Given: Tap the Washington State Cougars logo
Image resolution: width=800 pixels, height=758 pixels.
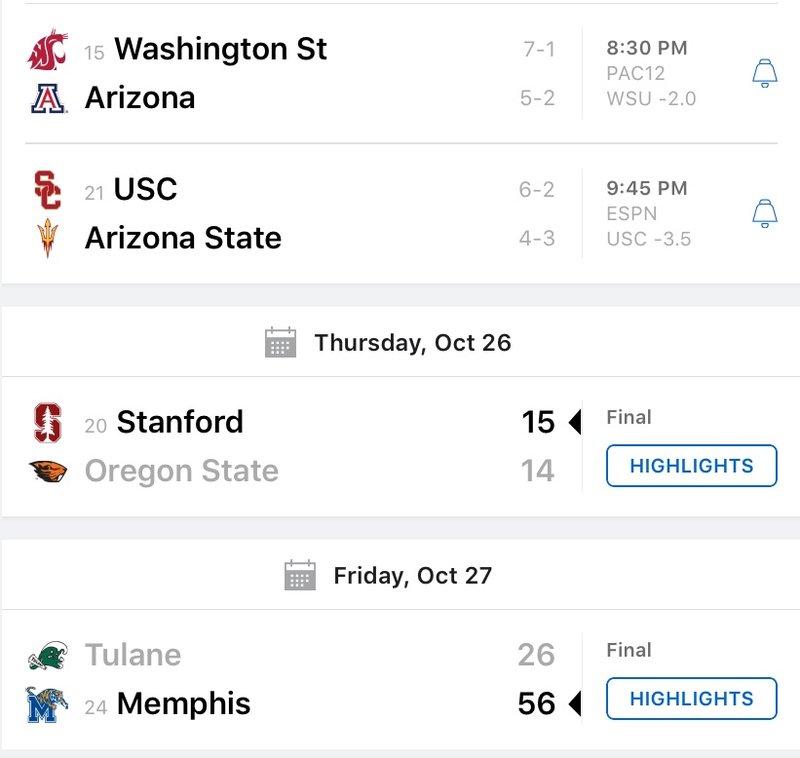Looking at the screenshot, I should (47, 49).
